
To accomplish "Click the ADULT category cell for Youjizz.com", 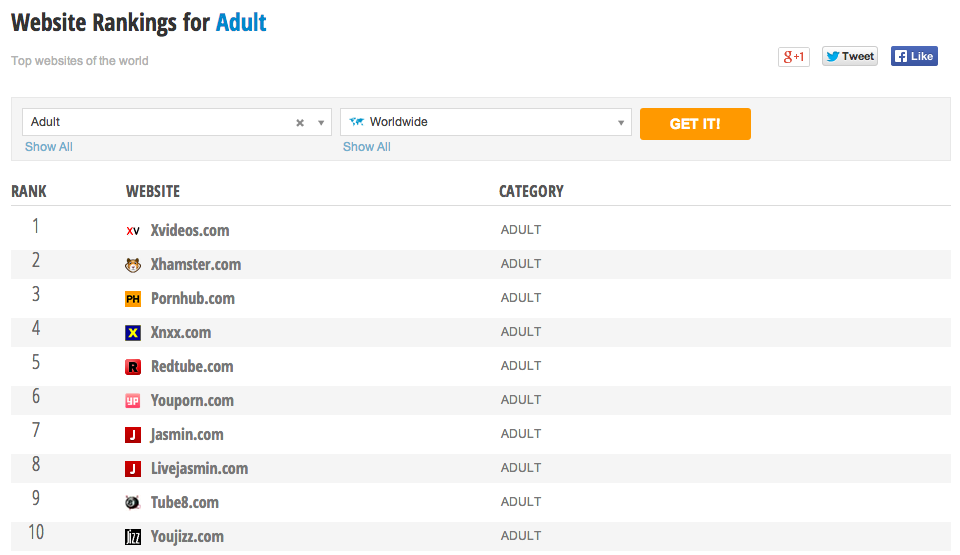I will point(521,536).
